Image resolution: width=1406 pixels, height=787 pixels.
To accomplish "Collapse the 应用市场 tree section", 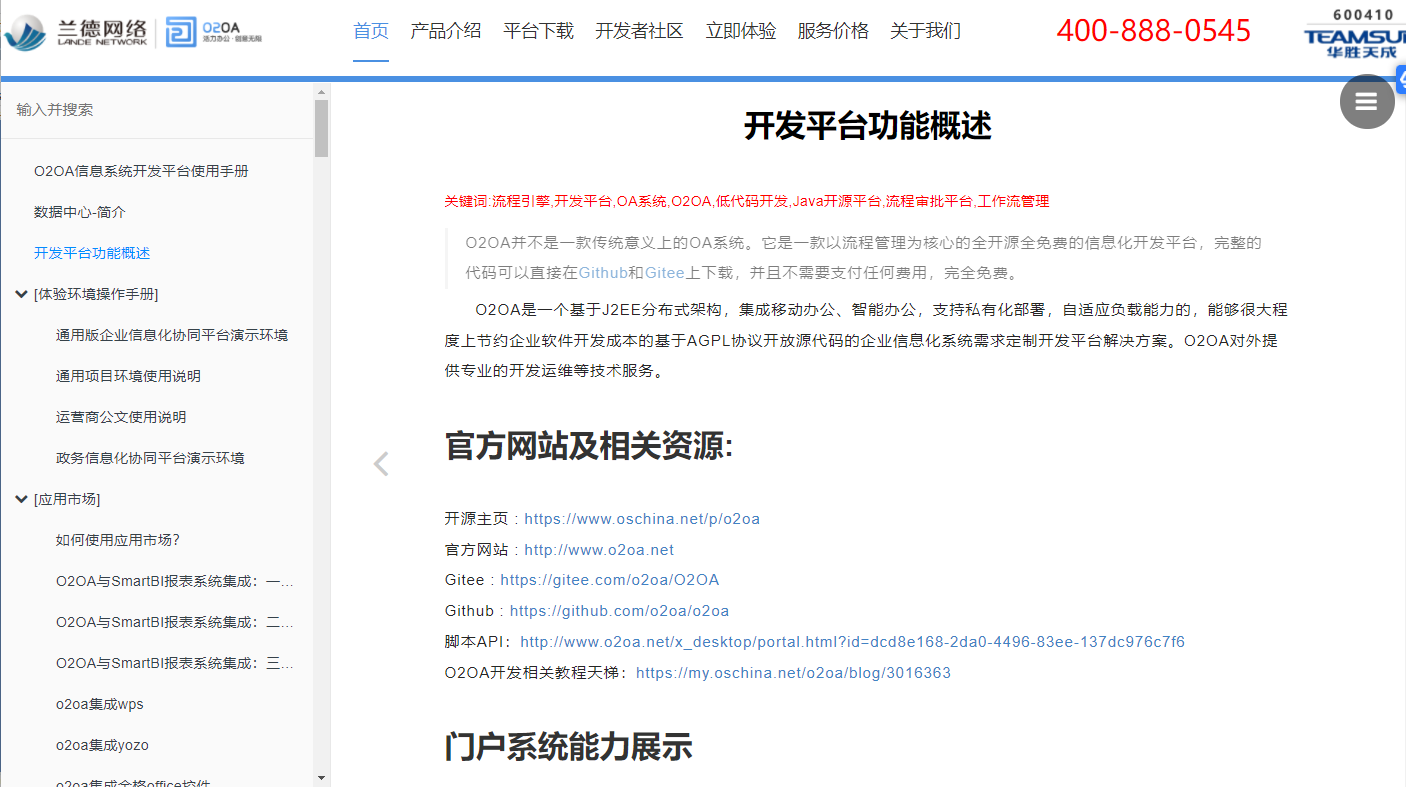I will [x=22, y=499].
